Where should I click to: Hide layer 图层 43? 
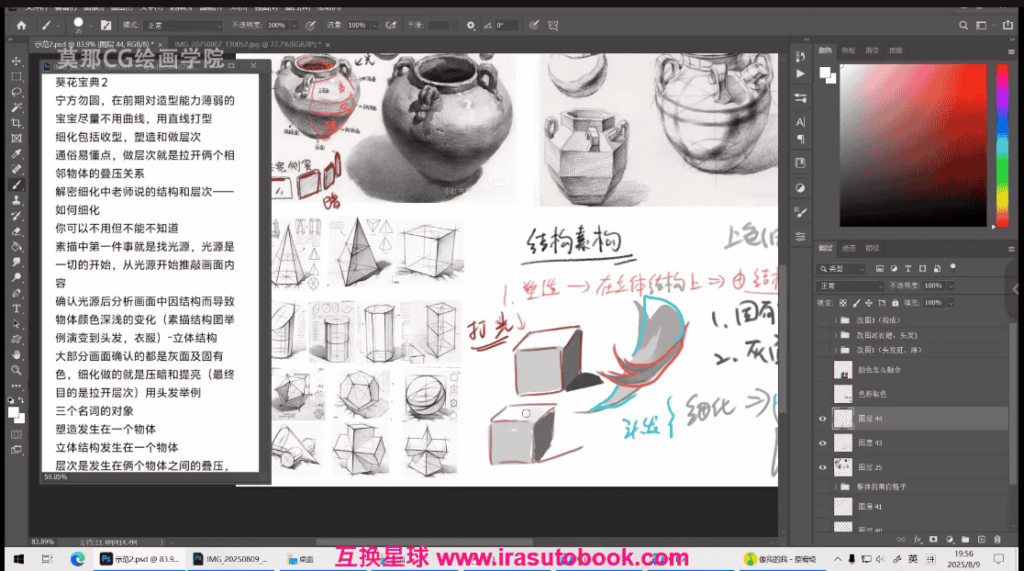click(824, 443)
